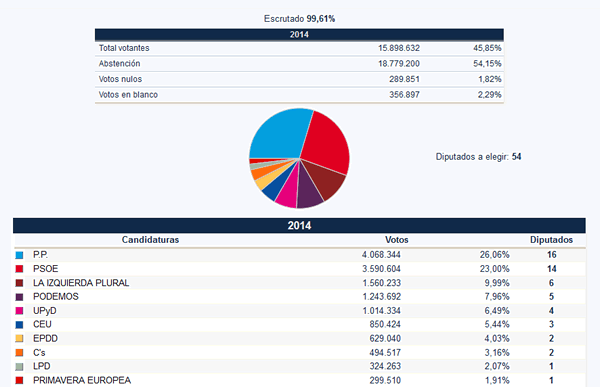
Task: Click the PODEMOS vote count 1.243.692
Action: 381,297
